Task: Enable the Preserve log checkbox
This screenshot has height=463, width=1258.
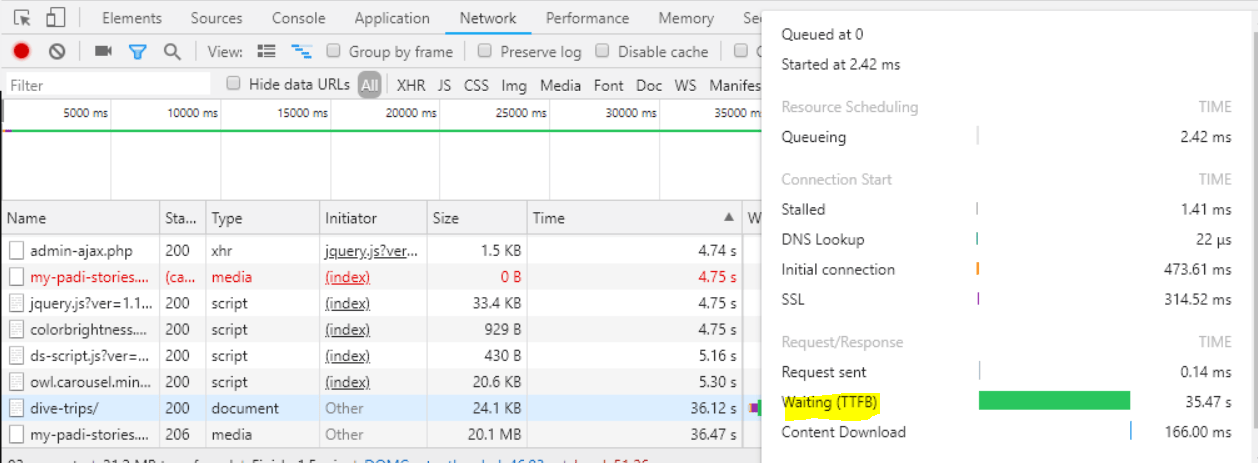Action: pos(485,51)
